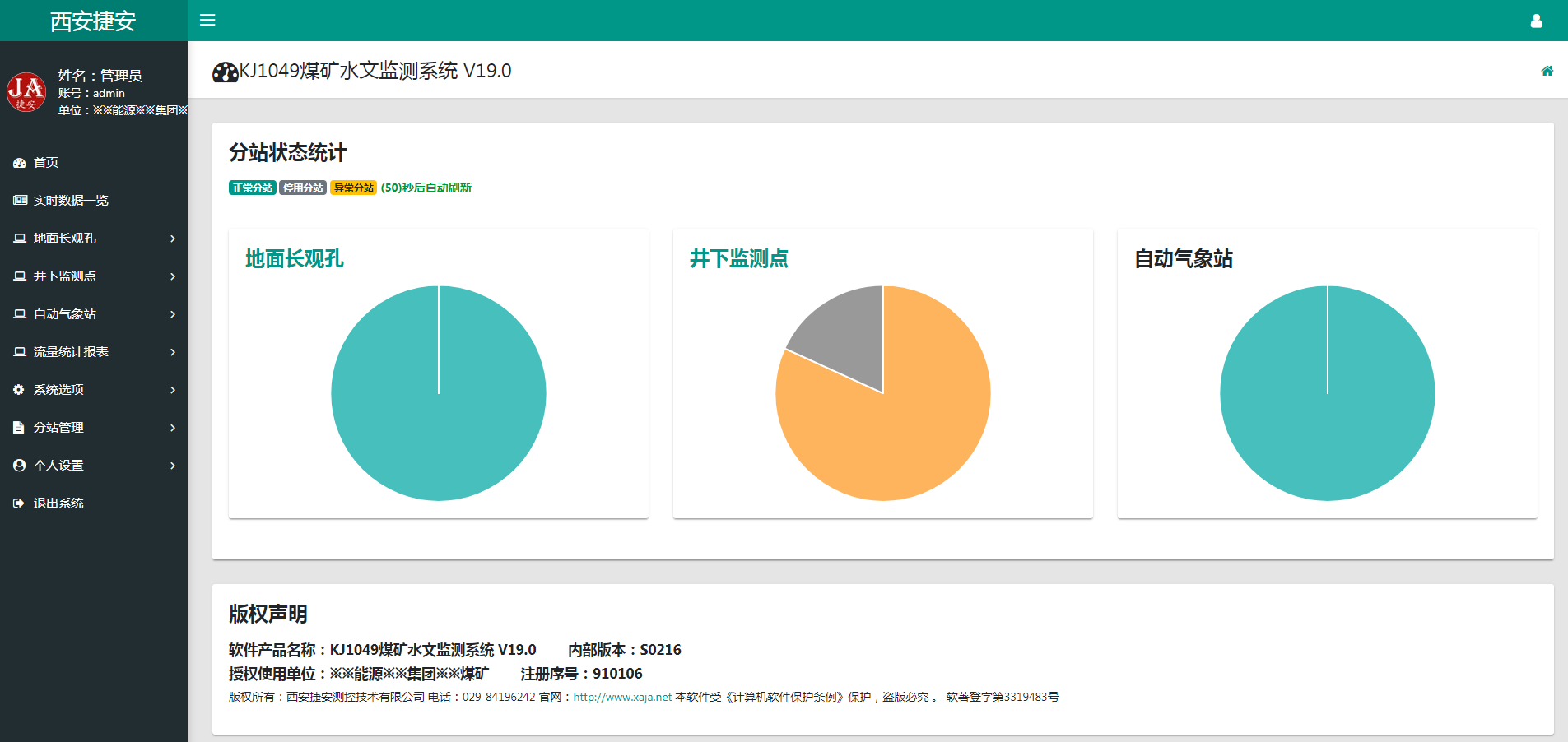Click the 注册序号：910106 text
This screenshot has height=742, width=1568.
582,674
